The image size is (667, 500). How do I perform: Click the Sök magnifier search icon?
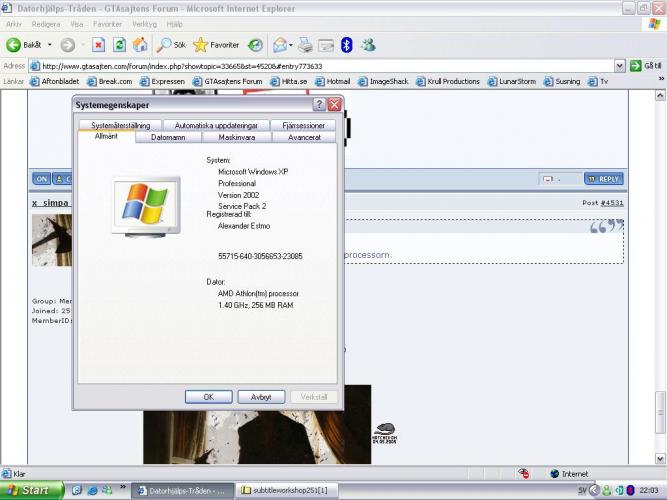click(x=164, y=45)
